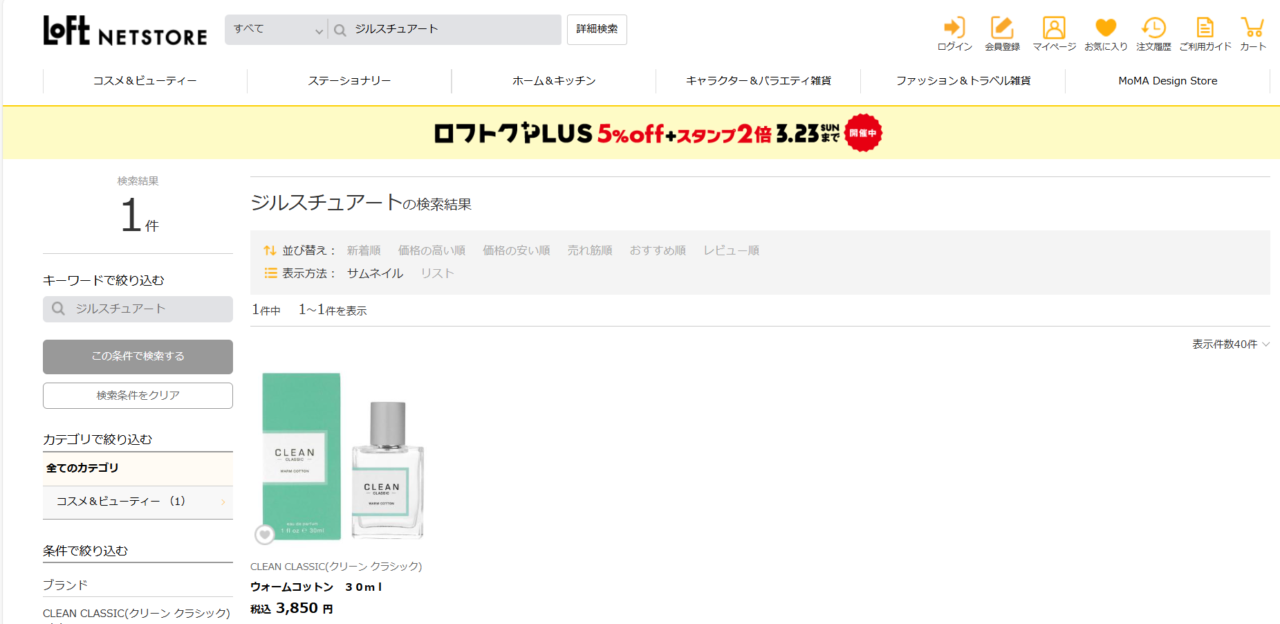Sort results by 価格の高い順
This screenshot has width=1280, height=624.
click(432, 251)
